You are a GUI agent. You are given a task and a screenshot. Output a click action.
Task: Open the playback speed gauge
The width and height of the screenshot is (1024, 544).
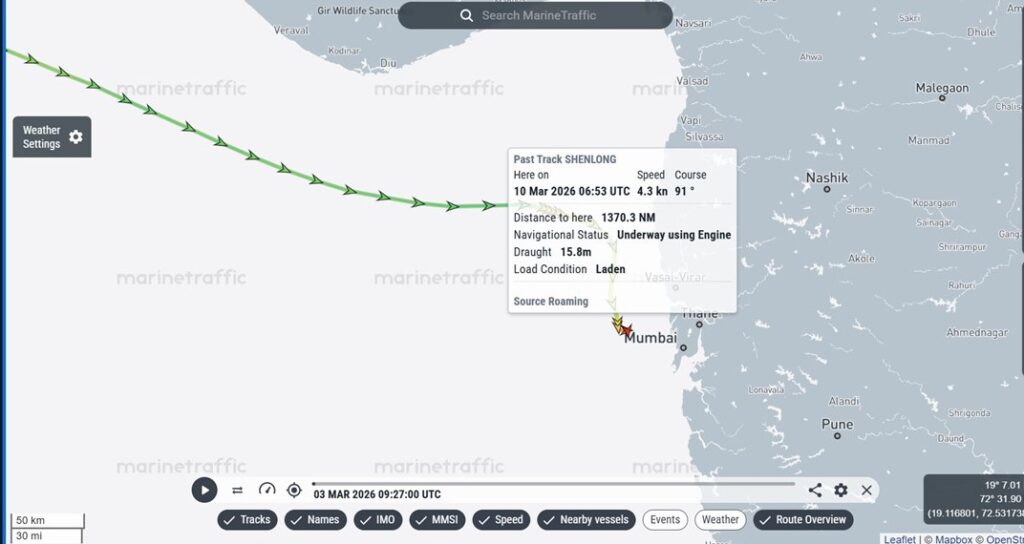[x=267, y=490]
